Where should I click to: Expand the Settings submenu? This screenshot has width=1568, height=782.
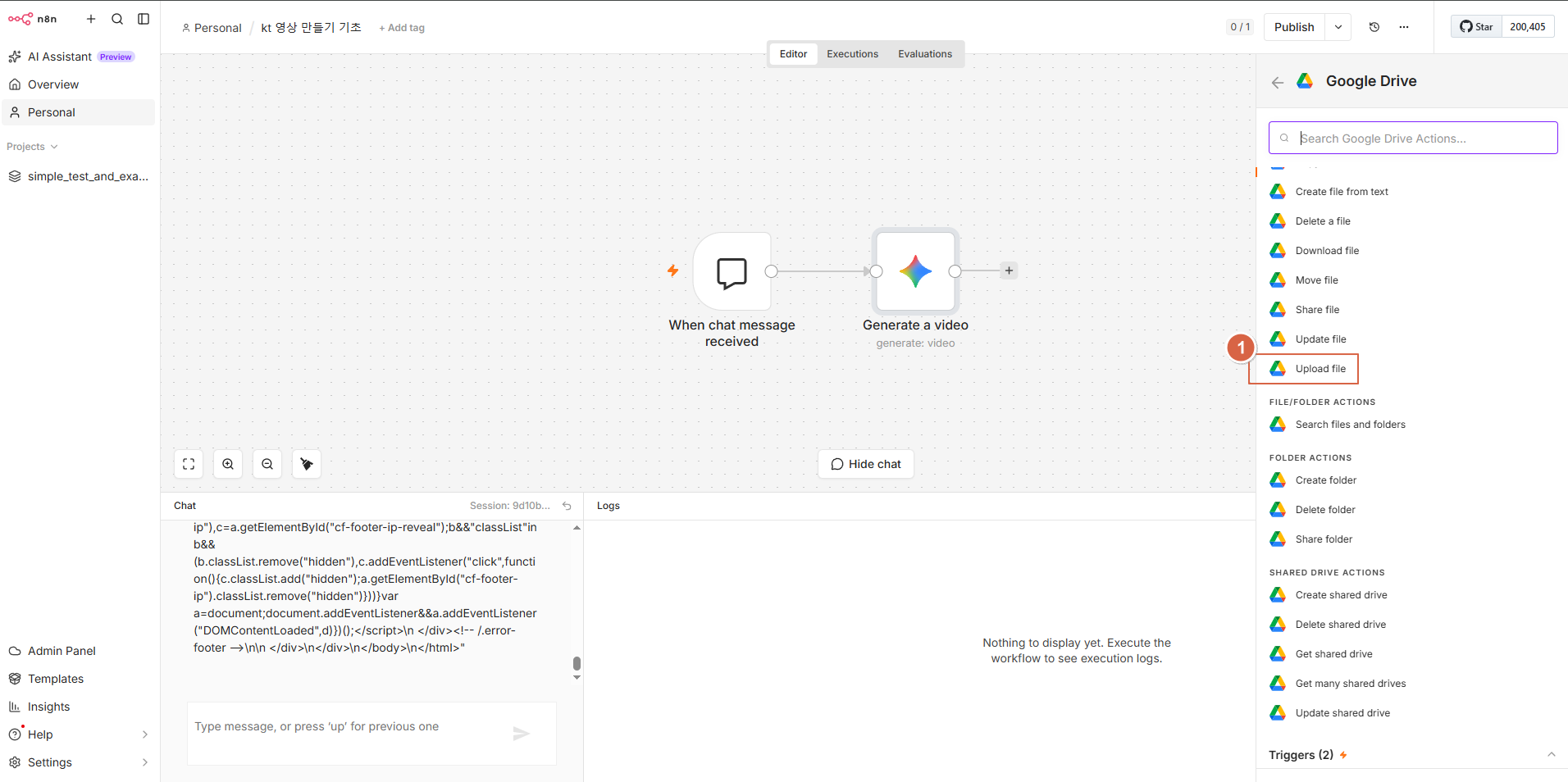(145, 762)
